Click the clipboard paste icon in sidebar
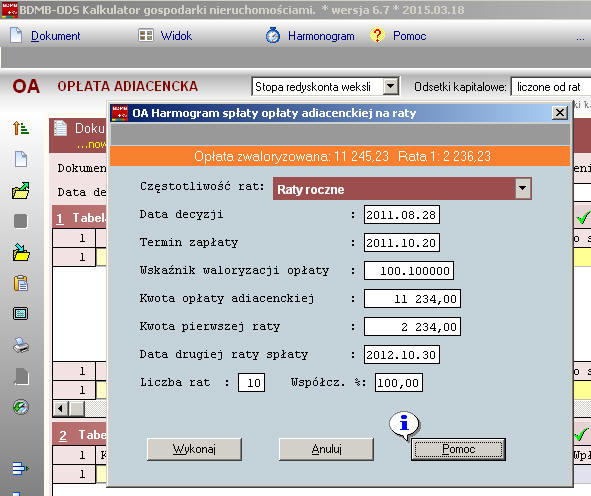The height and width of the screenshot is (496, 591). (21, 283)
